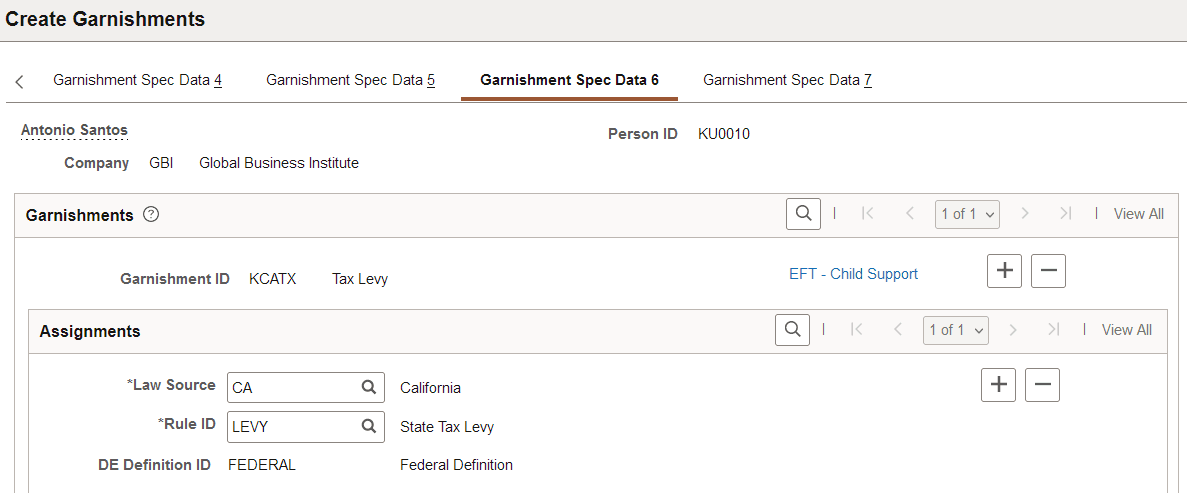The image size is (1187, 493).
Task: Click the Garnishments help question mark icon
Action: 151,214
